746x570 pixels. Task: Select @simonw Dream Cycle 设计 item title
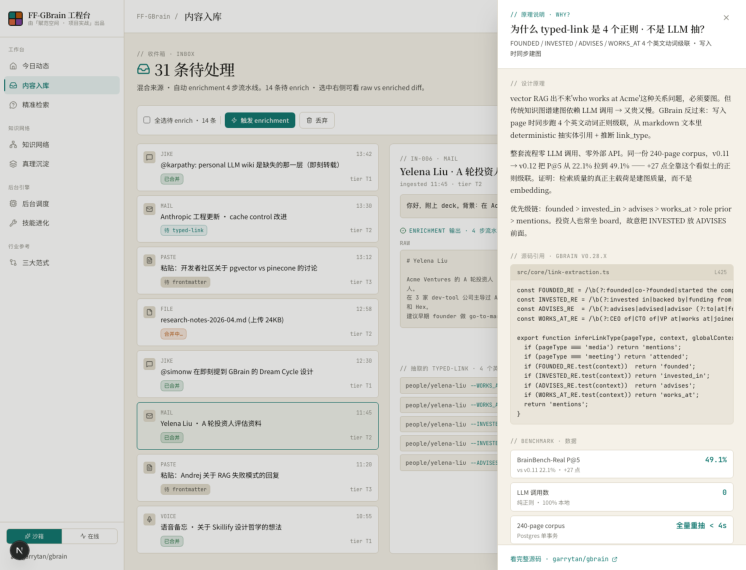click(x=236, y=372)
